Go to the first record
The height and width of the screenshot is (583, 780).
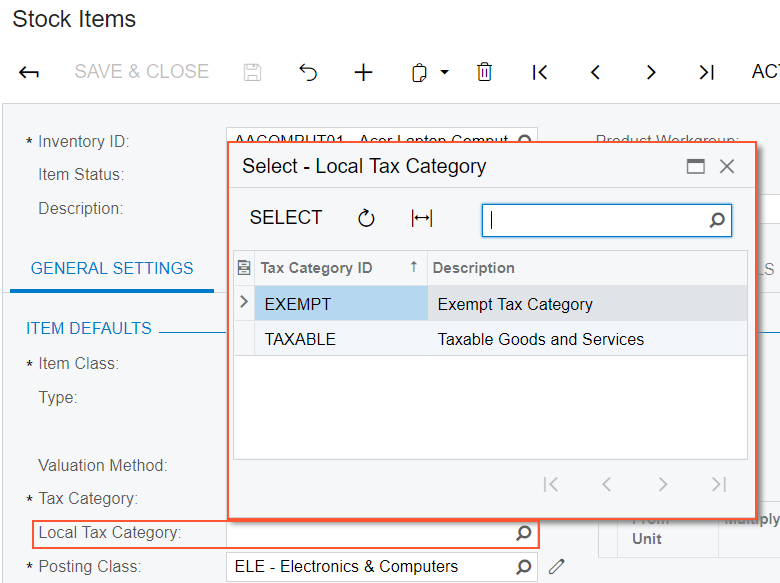click(540, 72)
